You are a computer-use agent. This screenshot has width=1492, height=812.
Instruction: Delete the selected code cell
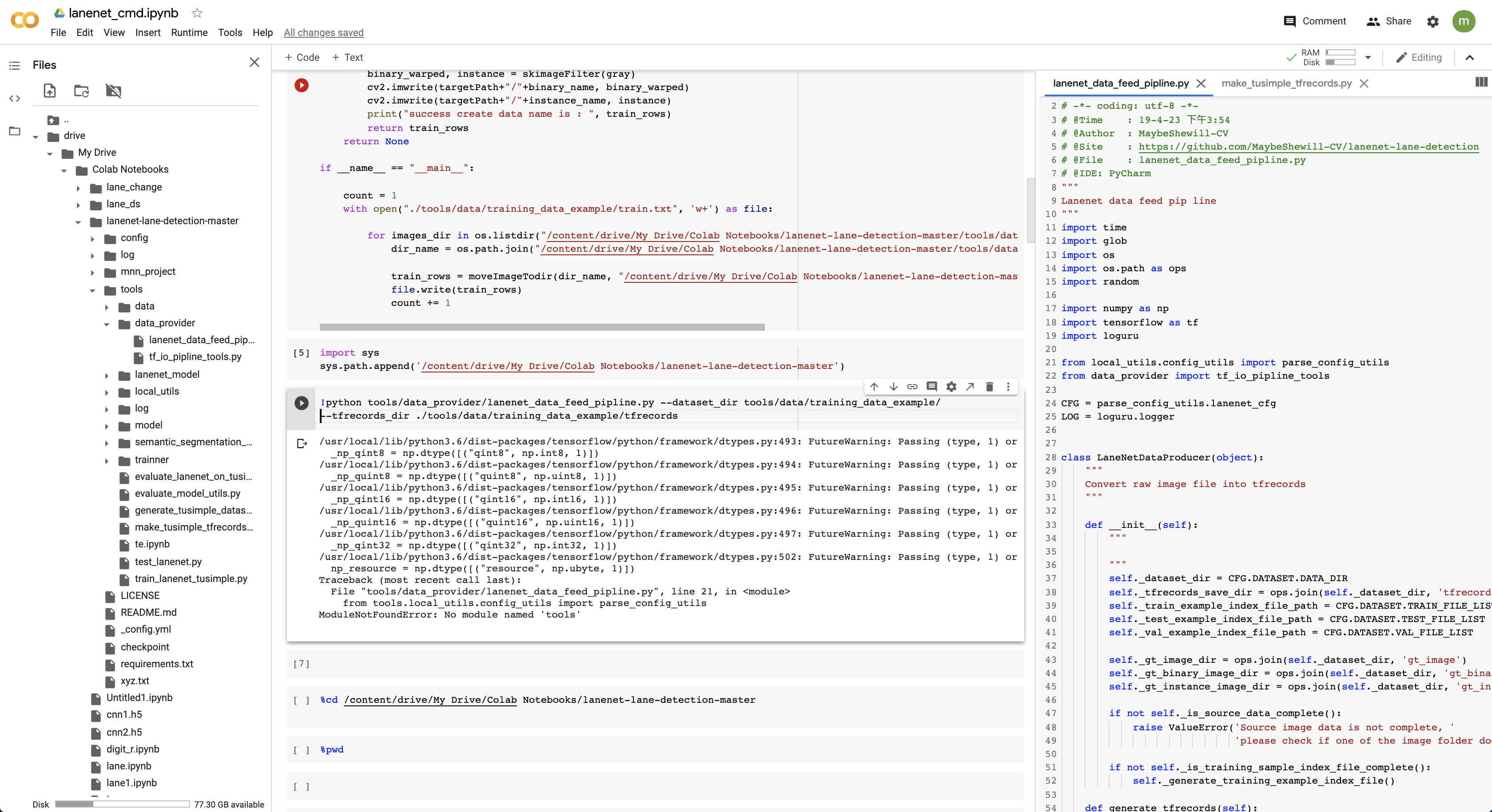990,387
